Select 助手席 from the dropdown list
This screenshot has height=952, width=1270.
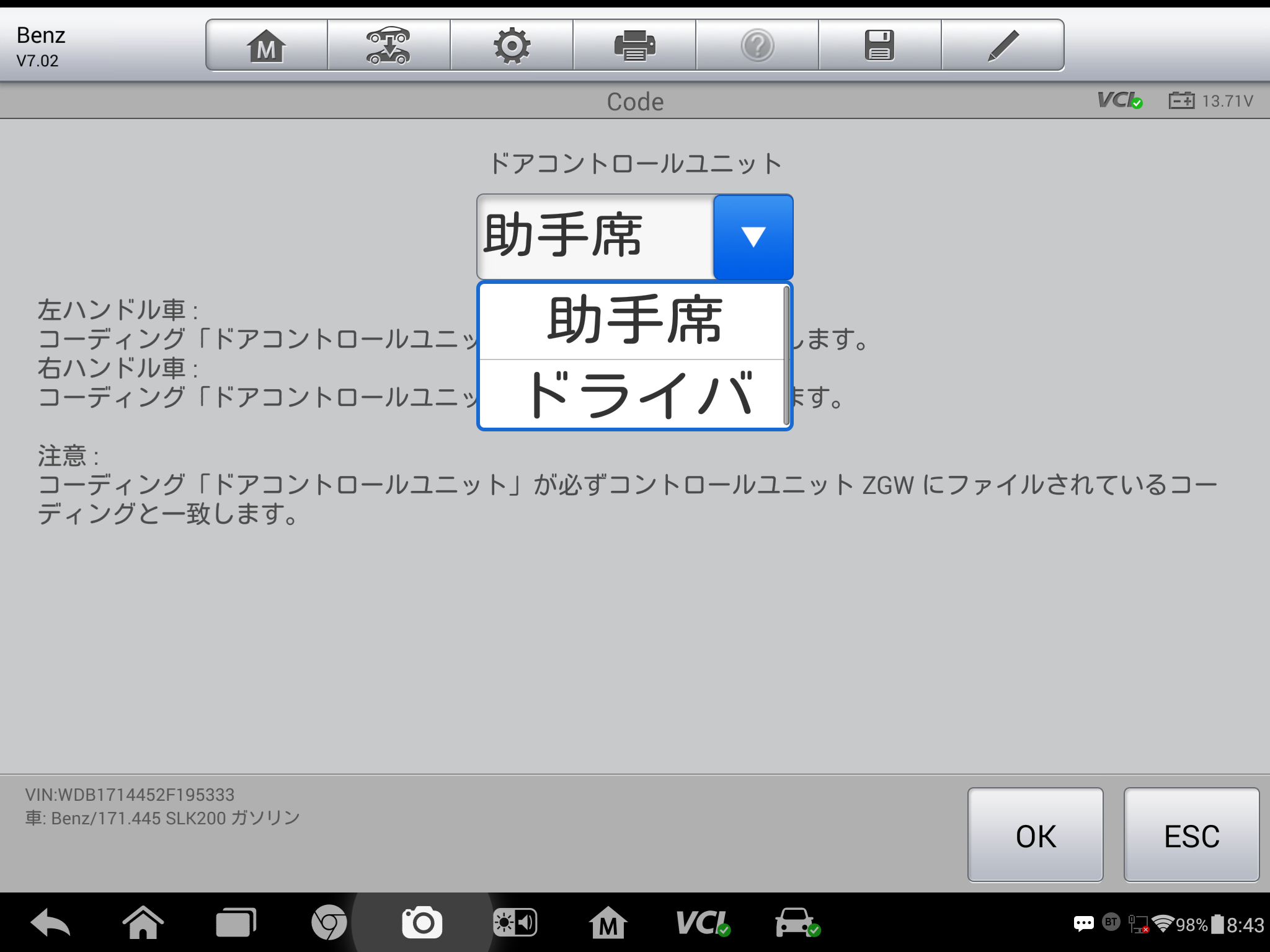coord(633,320)
